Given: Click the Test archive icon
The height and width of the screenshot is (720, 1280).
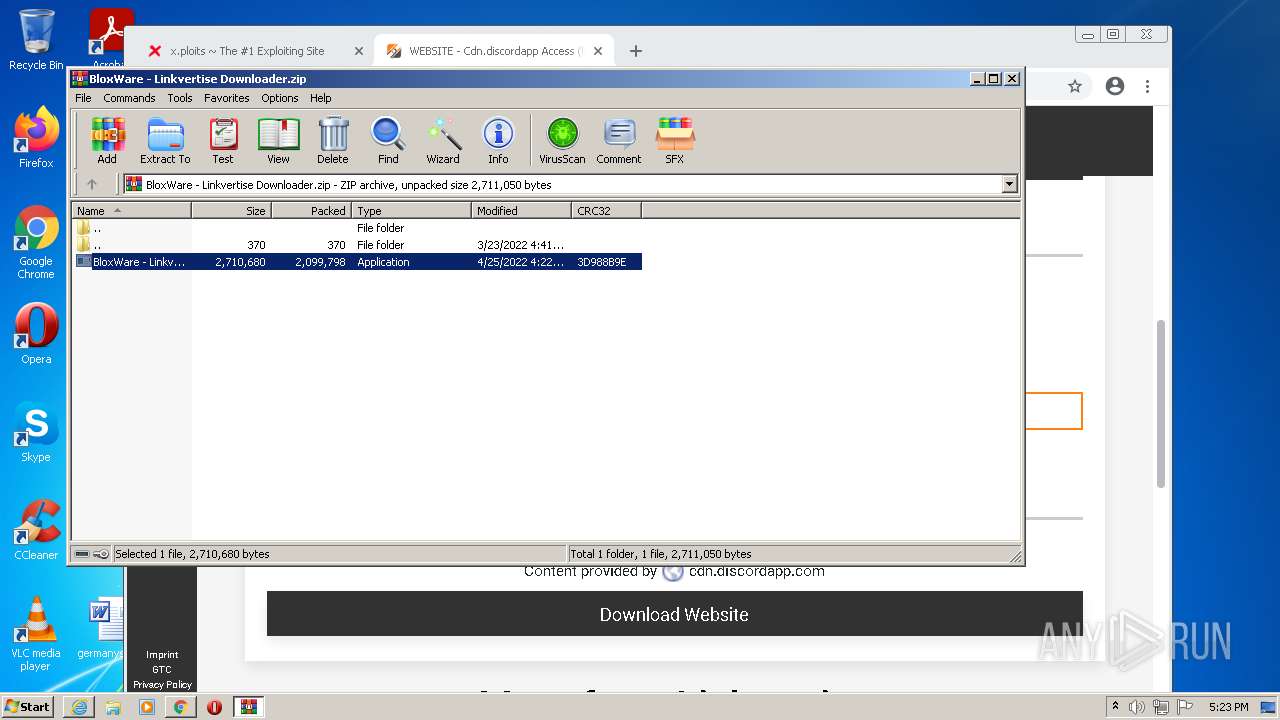Looking at the screenshot, I should [x=223, y=140].
